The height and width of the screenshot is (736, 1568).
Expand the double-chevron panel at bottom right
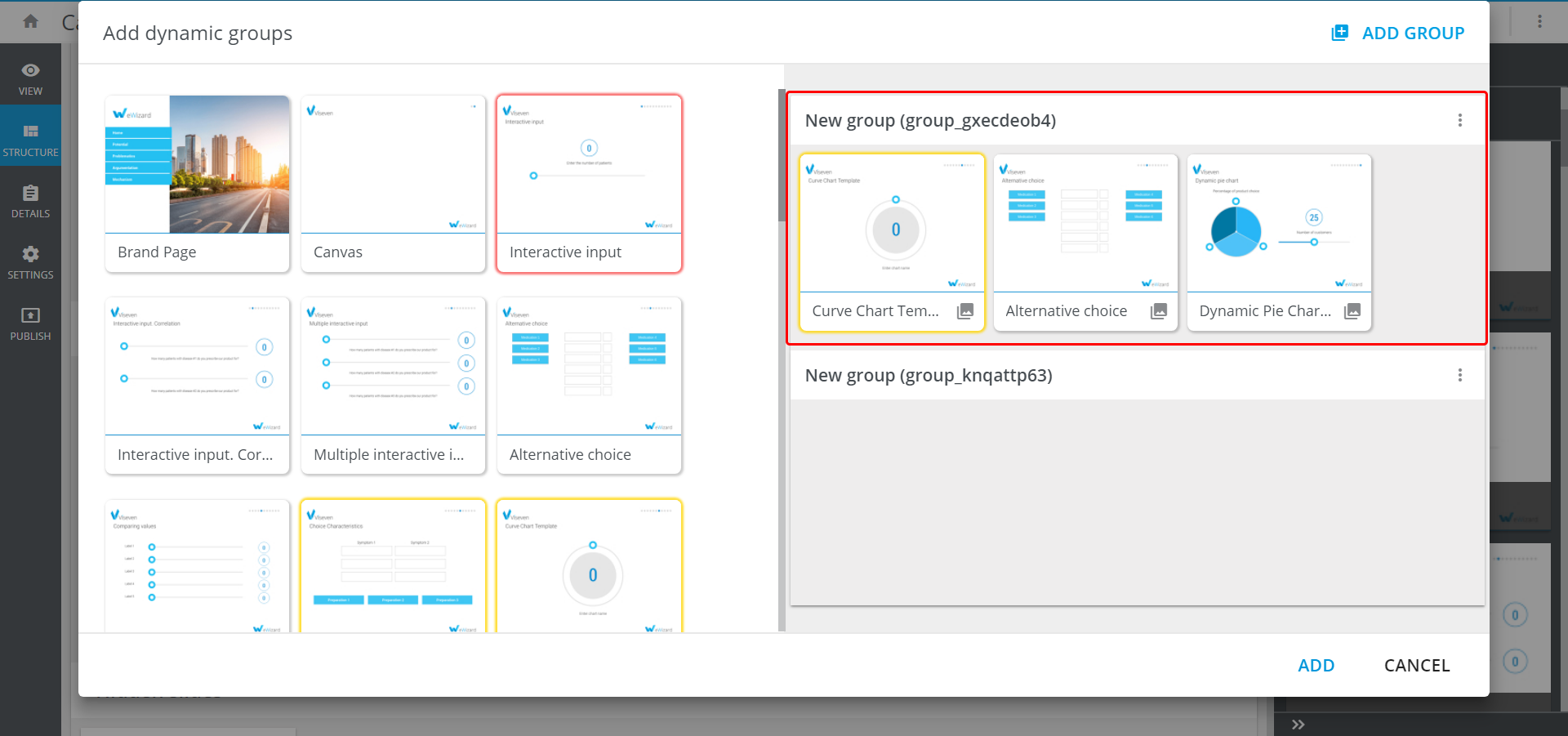1298,725
